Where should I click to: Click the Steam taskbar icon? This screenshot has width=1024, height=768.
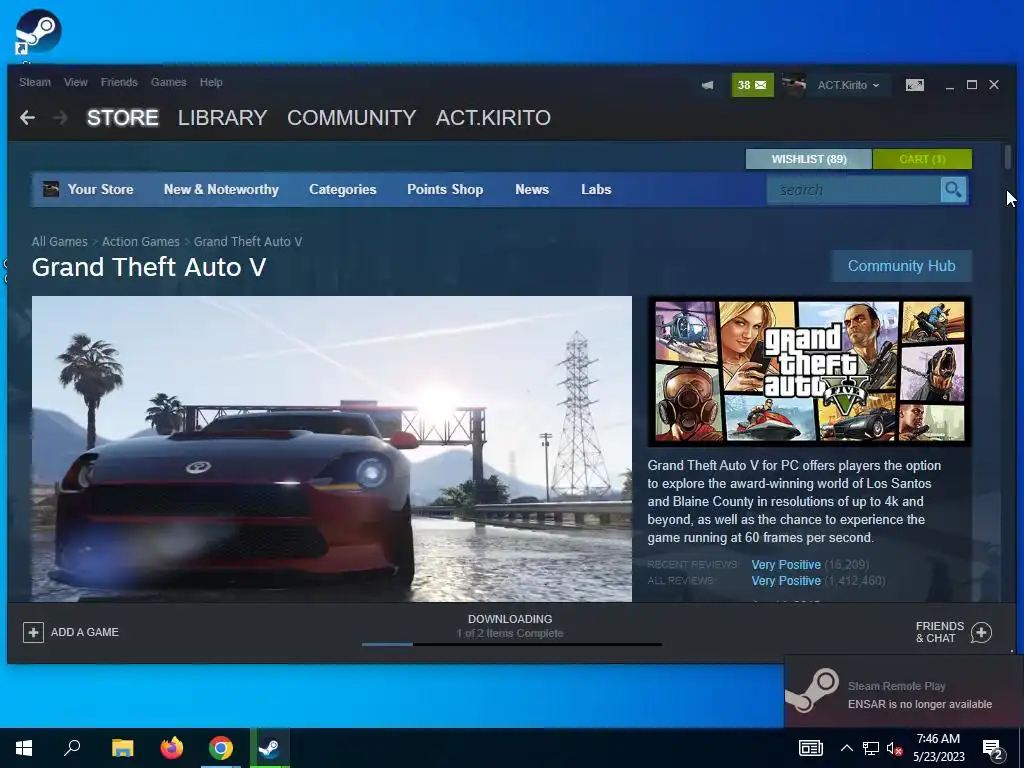pyautogui.click(x=269, y=748)
